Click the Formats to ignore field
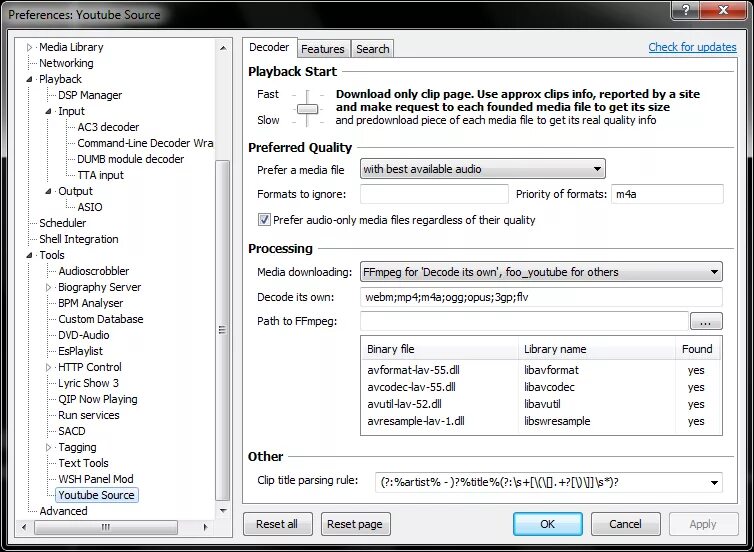This screenshot has width=754, height=552. (434, 194)
